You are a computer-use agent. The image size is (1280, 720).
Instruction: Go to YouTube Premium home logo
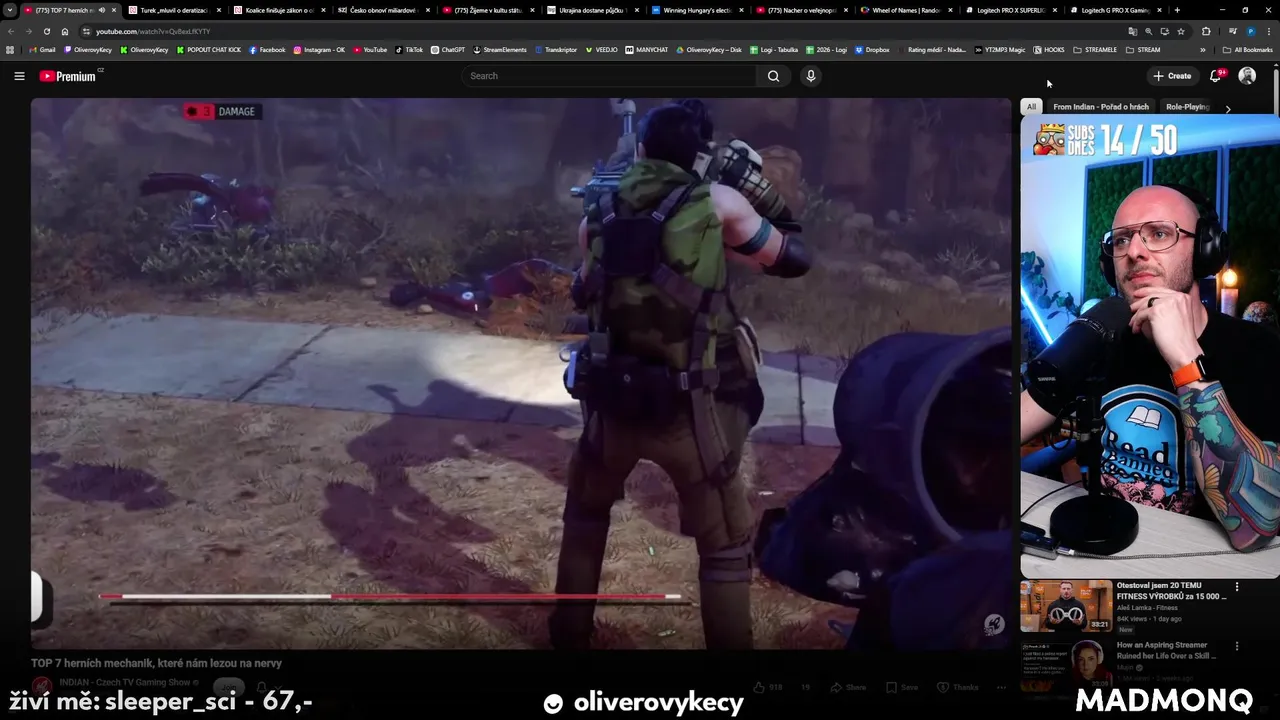click(x=69, y=76)
